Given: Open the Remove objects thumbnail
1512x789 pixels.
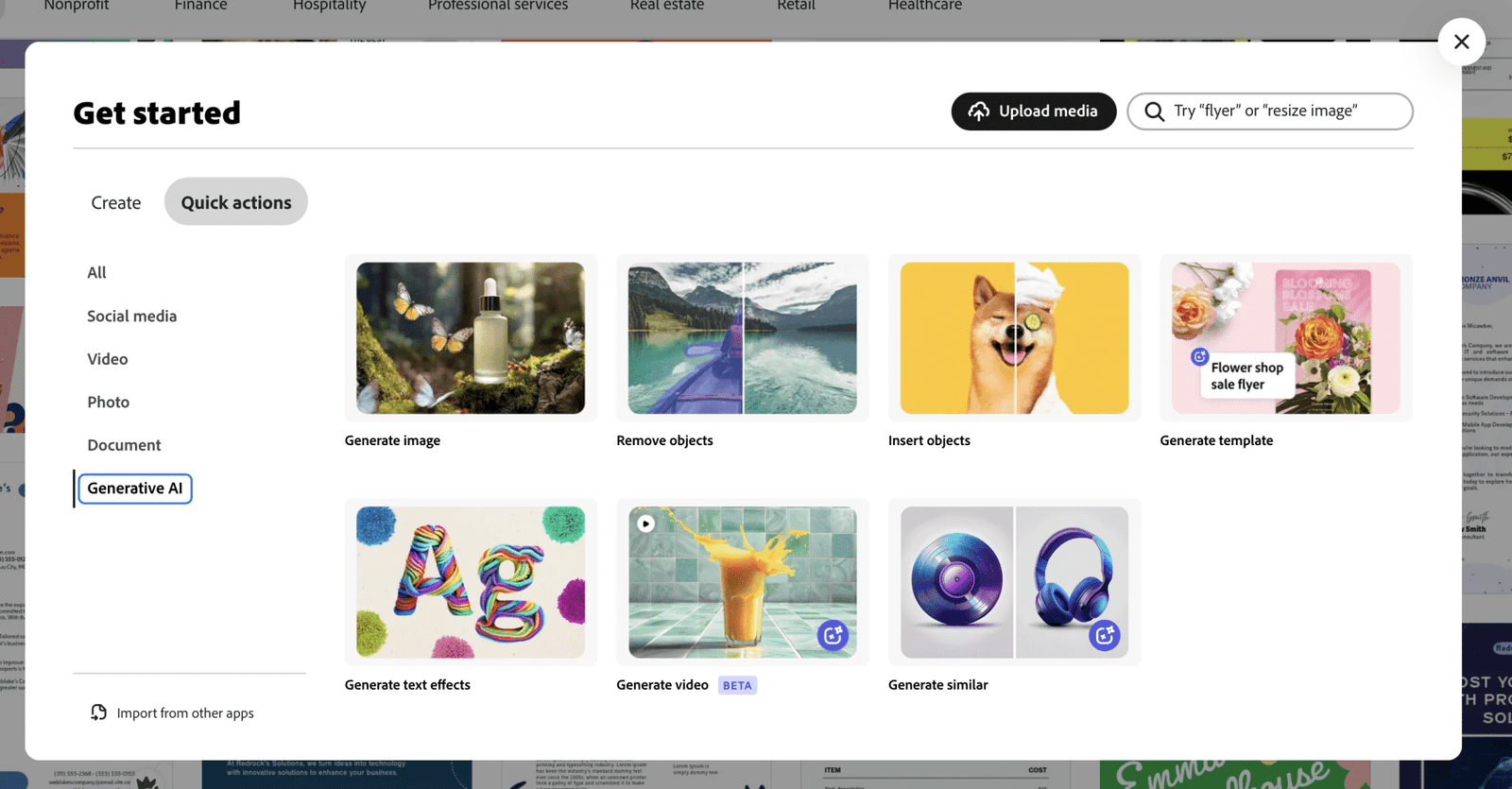Looking at the screenshot, I should point(743,337).
